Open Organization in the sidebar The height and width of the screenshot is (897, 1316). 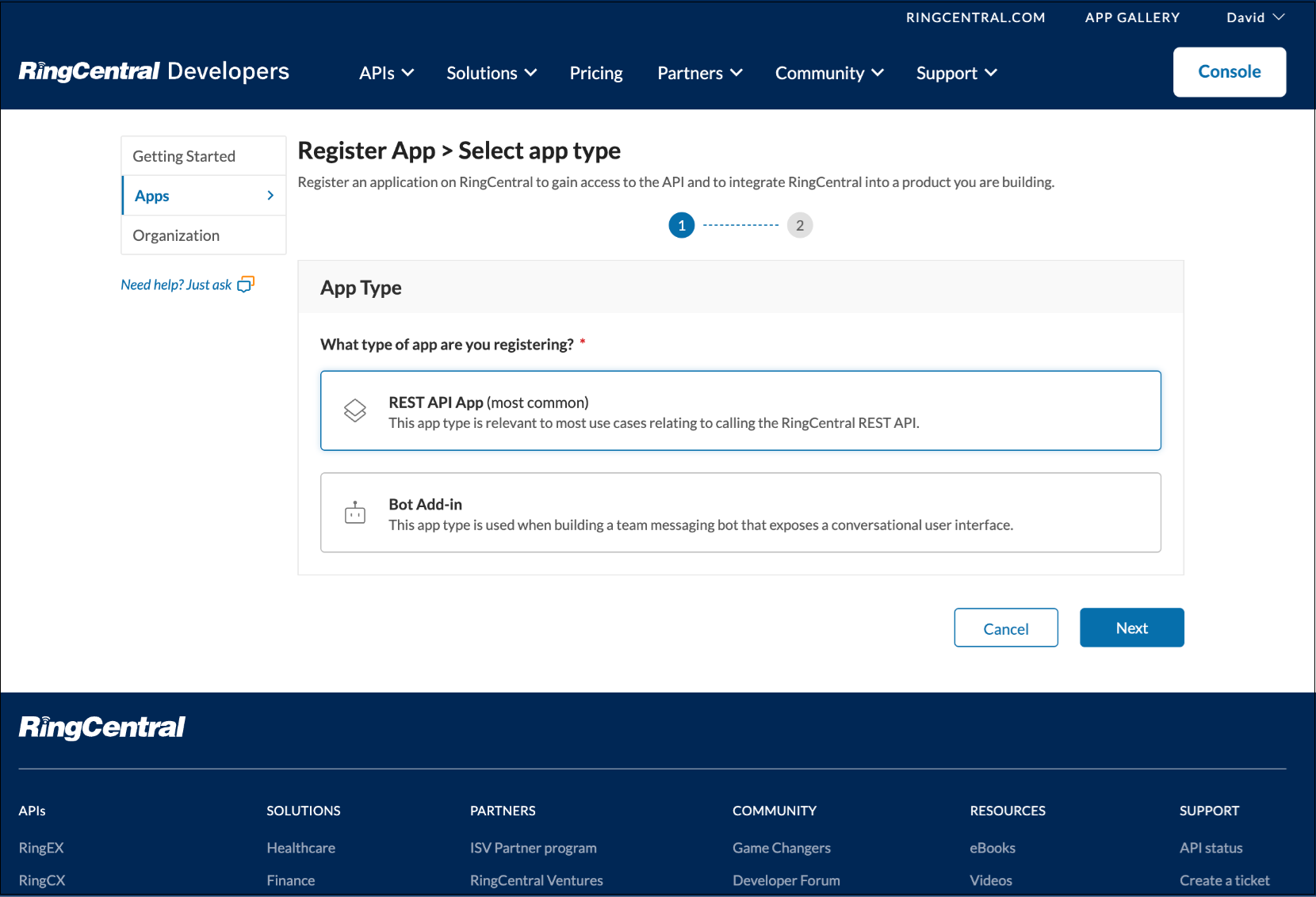click(204, 235)
